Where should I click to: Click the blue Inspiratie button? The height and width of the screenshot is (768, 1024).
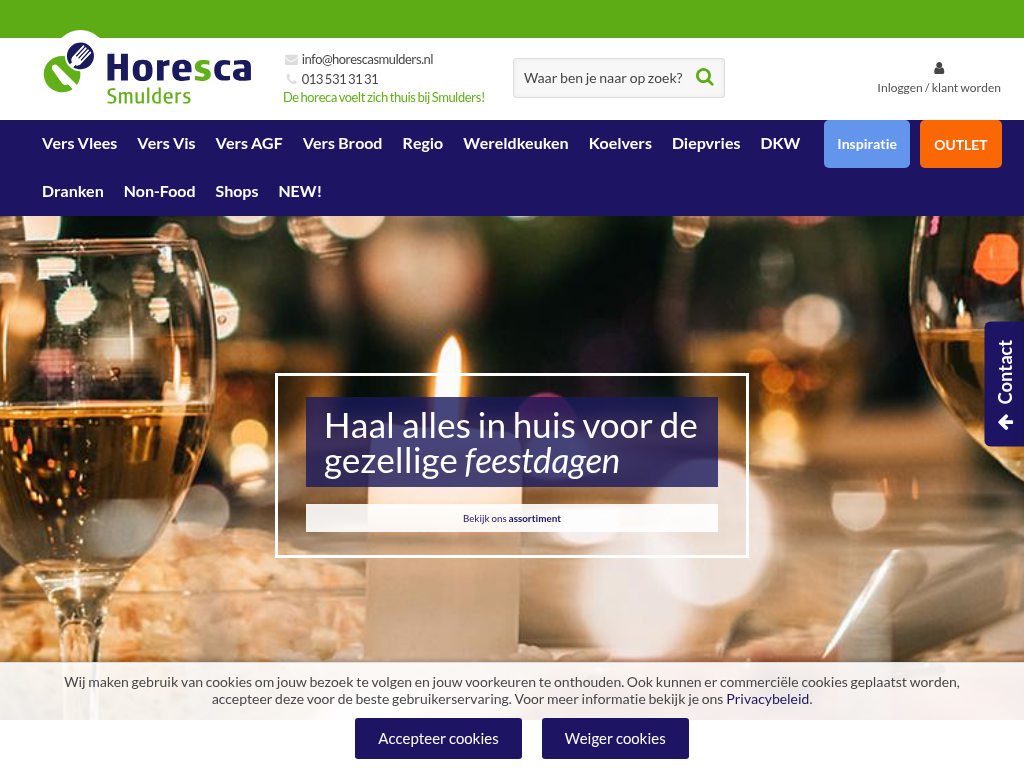click(867, 144)
